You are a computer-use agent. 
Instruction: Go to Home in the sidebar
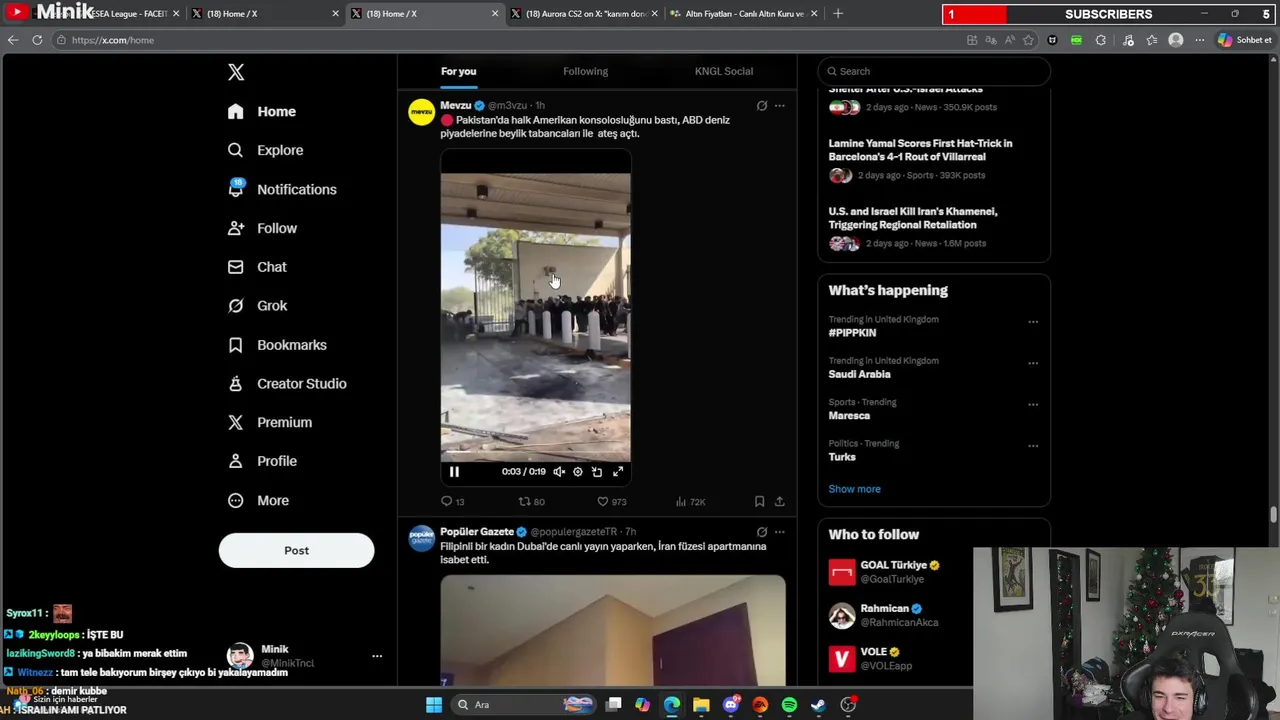pyautogui.click(x=262, y=111)
